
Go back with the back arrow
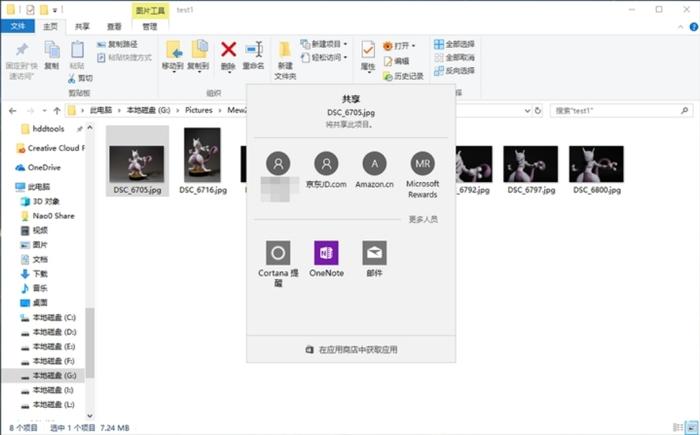coord(12,110)
